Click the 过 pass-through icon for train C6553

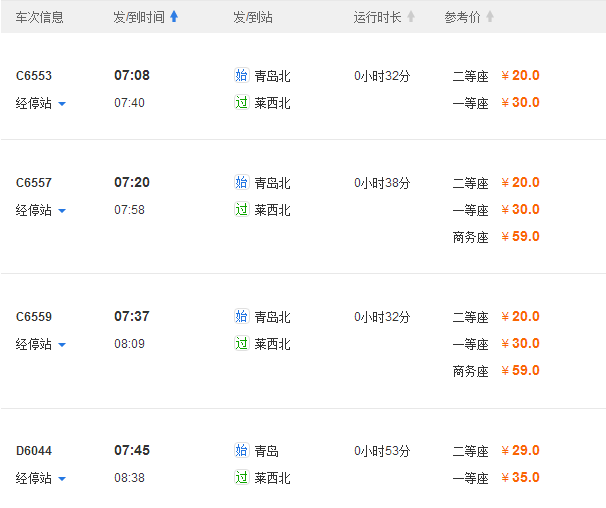tap(241, 102)
